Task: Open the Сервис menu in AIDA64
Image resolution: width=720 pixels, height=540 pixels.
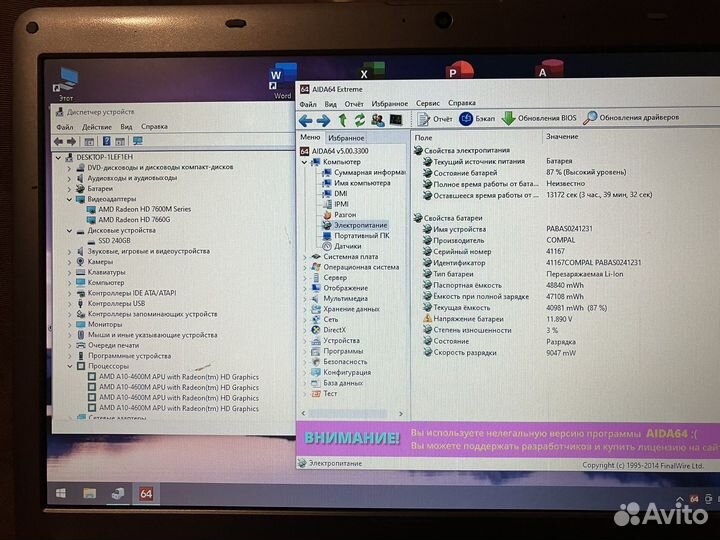Action: [427, 103]
